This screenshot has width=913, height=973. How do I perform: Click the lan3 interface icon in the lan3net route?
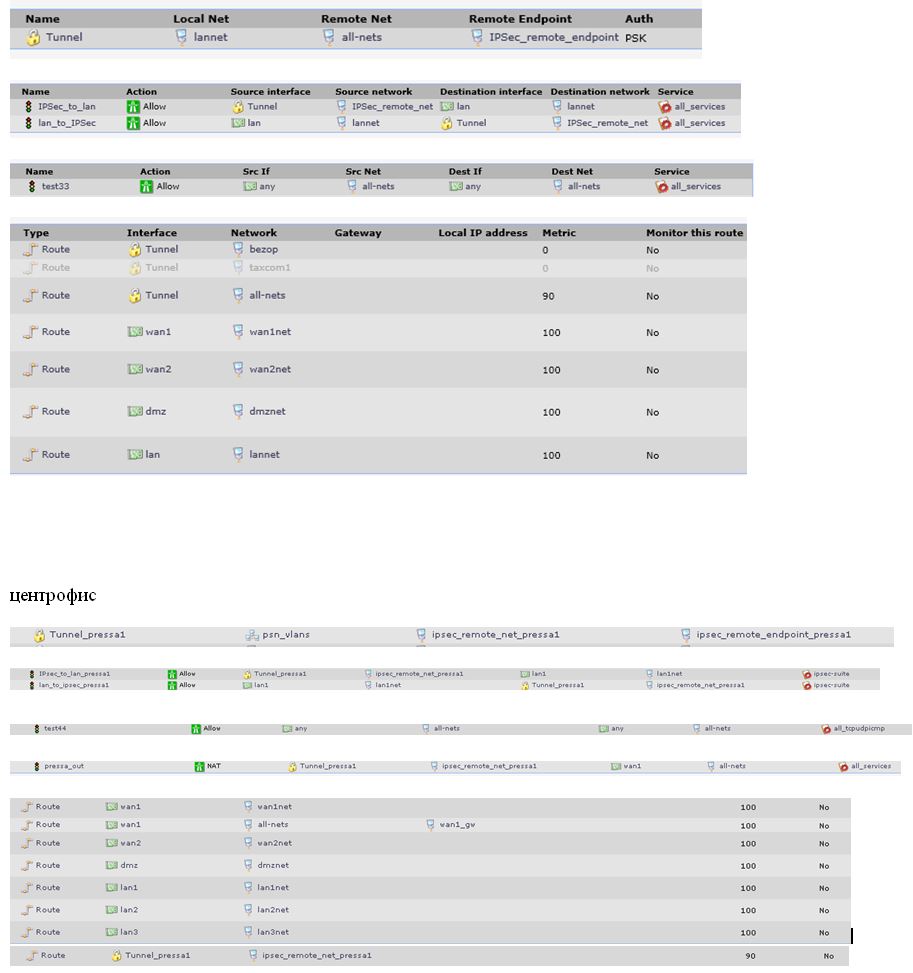(112, 932)
